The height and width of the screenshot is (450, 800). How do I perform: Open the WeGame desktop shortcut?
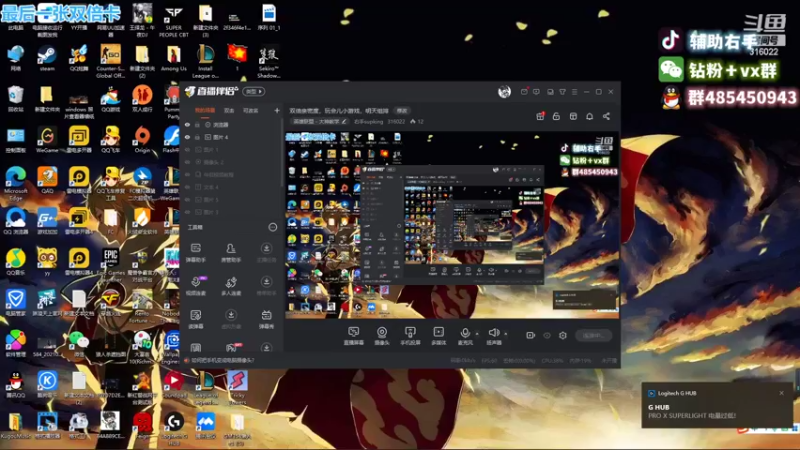pyautogui.click(x=47, y=140)
